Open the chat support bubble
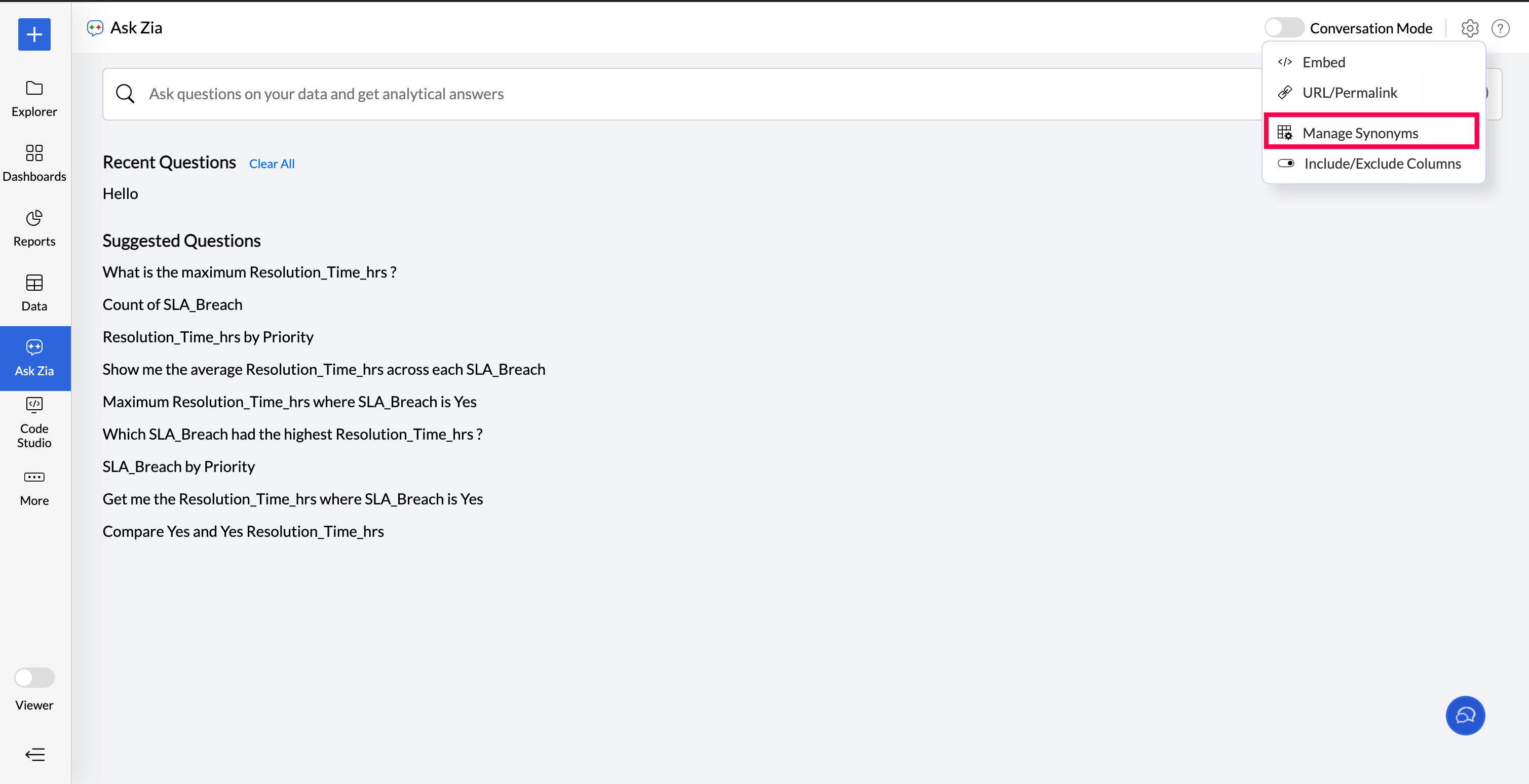Image resolution: width=1529 pixels, height=784 pixels. click(1464, 715)
